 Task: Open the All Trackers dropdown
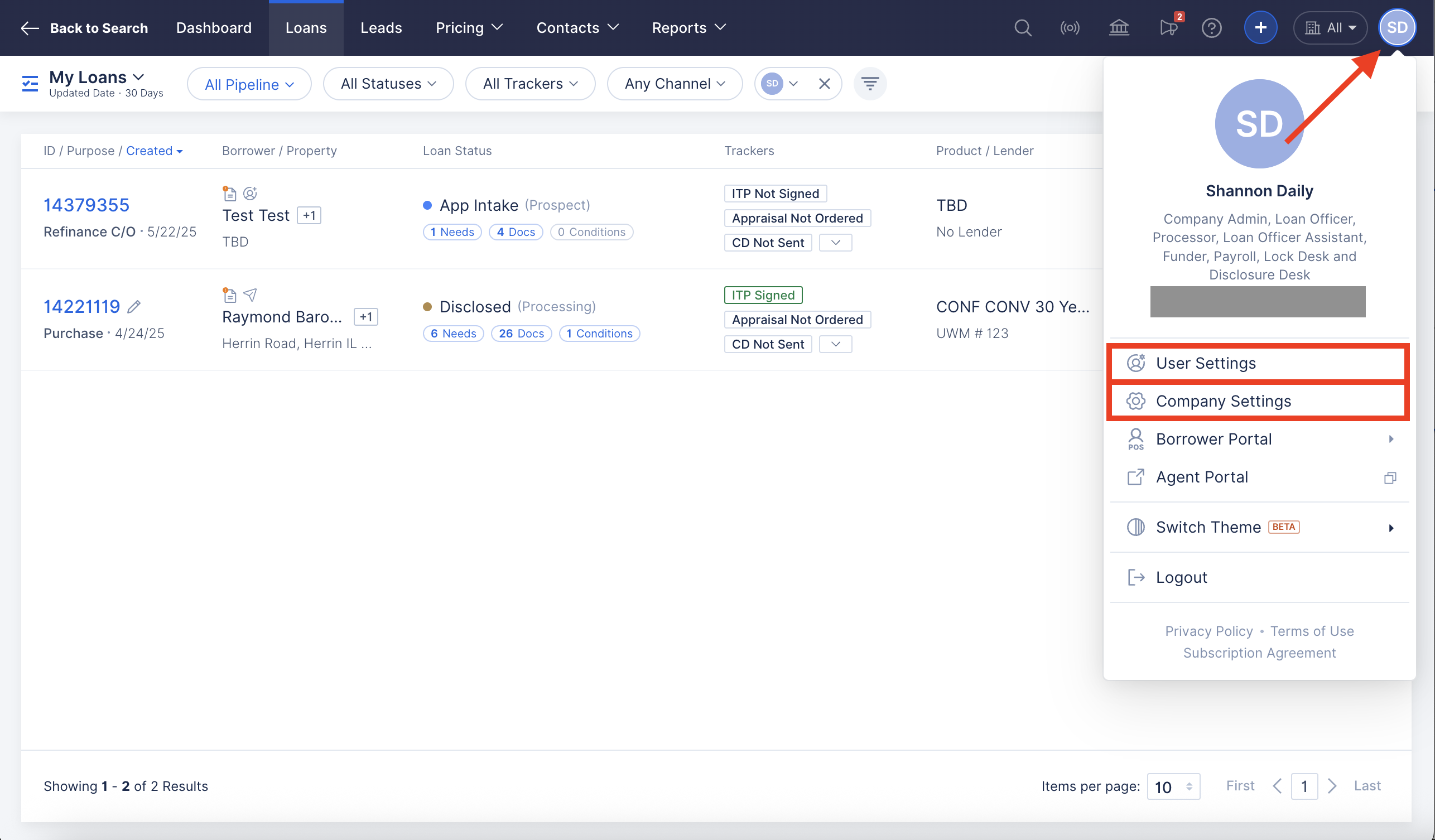[530, 84]
